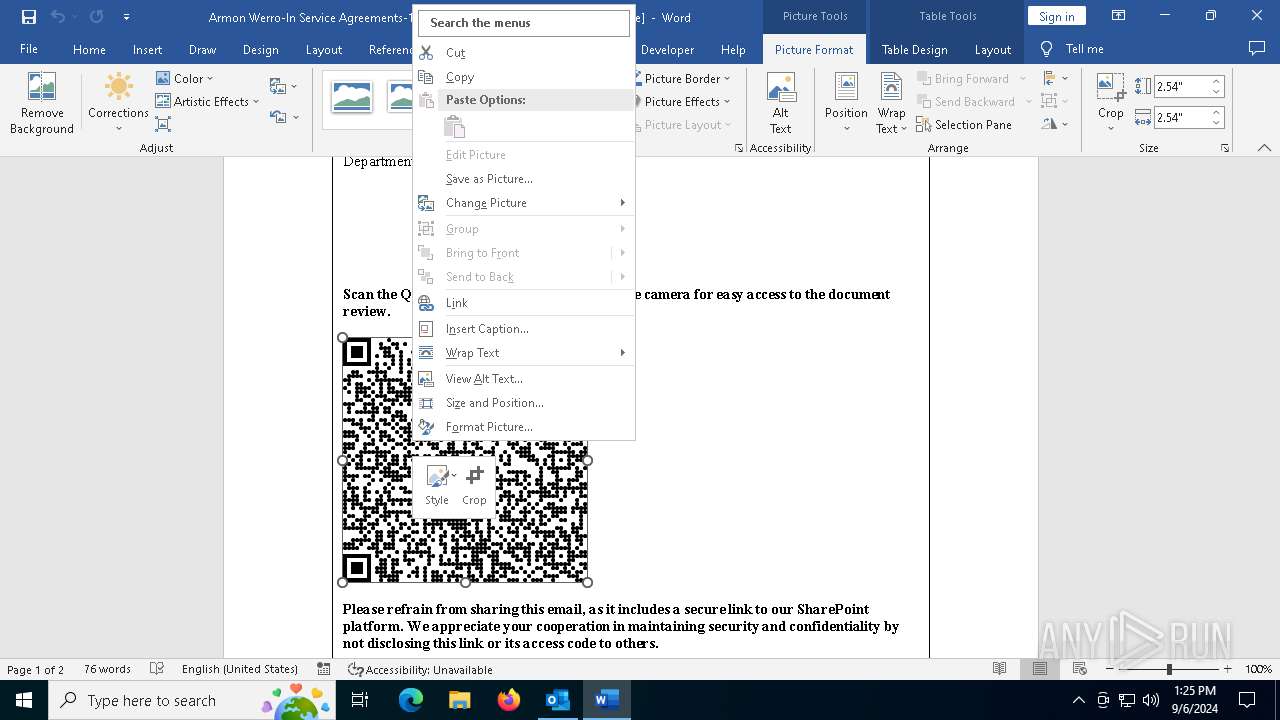1280x720 pixels.
Task: Choose Cut from context menu
Action: pyautogui.click(x=524, y=53)
